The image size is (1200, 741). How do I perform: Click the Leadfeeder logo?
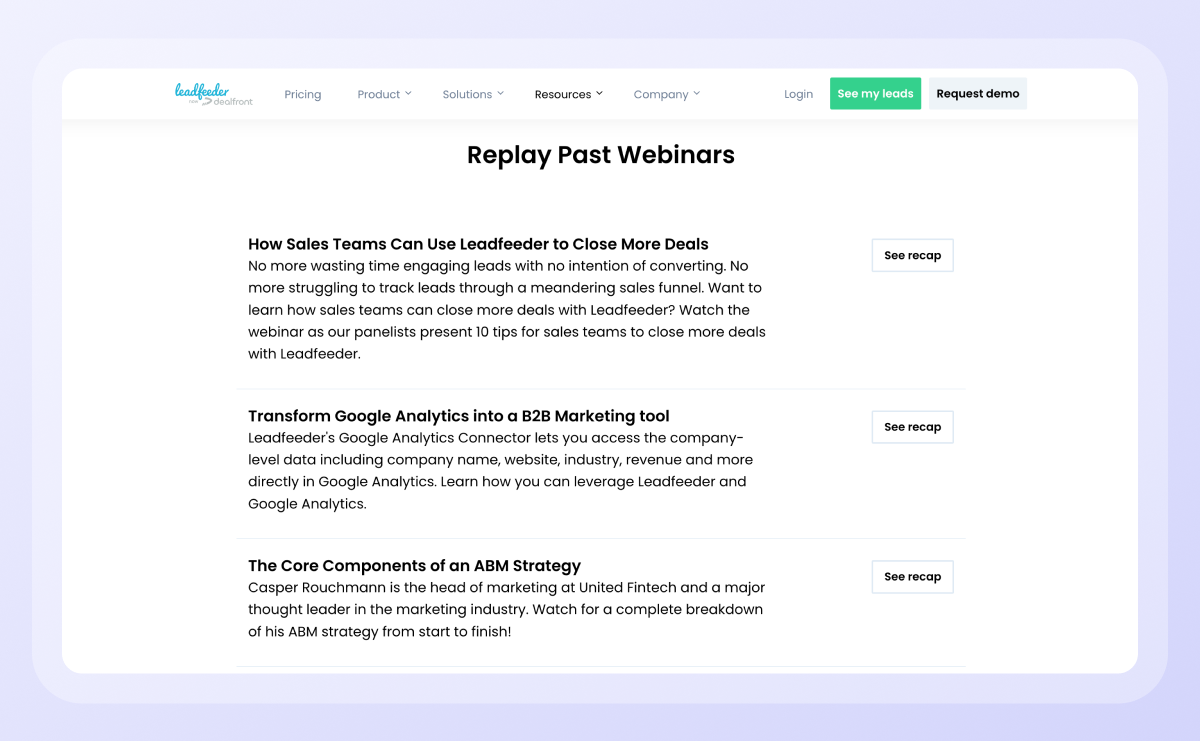click(214, 94)
